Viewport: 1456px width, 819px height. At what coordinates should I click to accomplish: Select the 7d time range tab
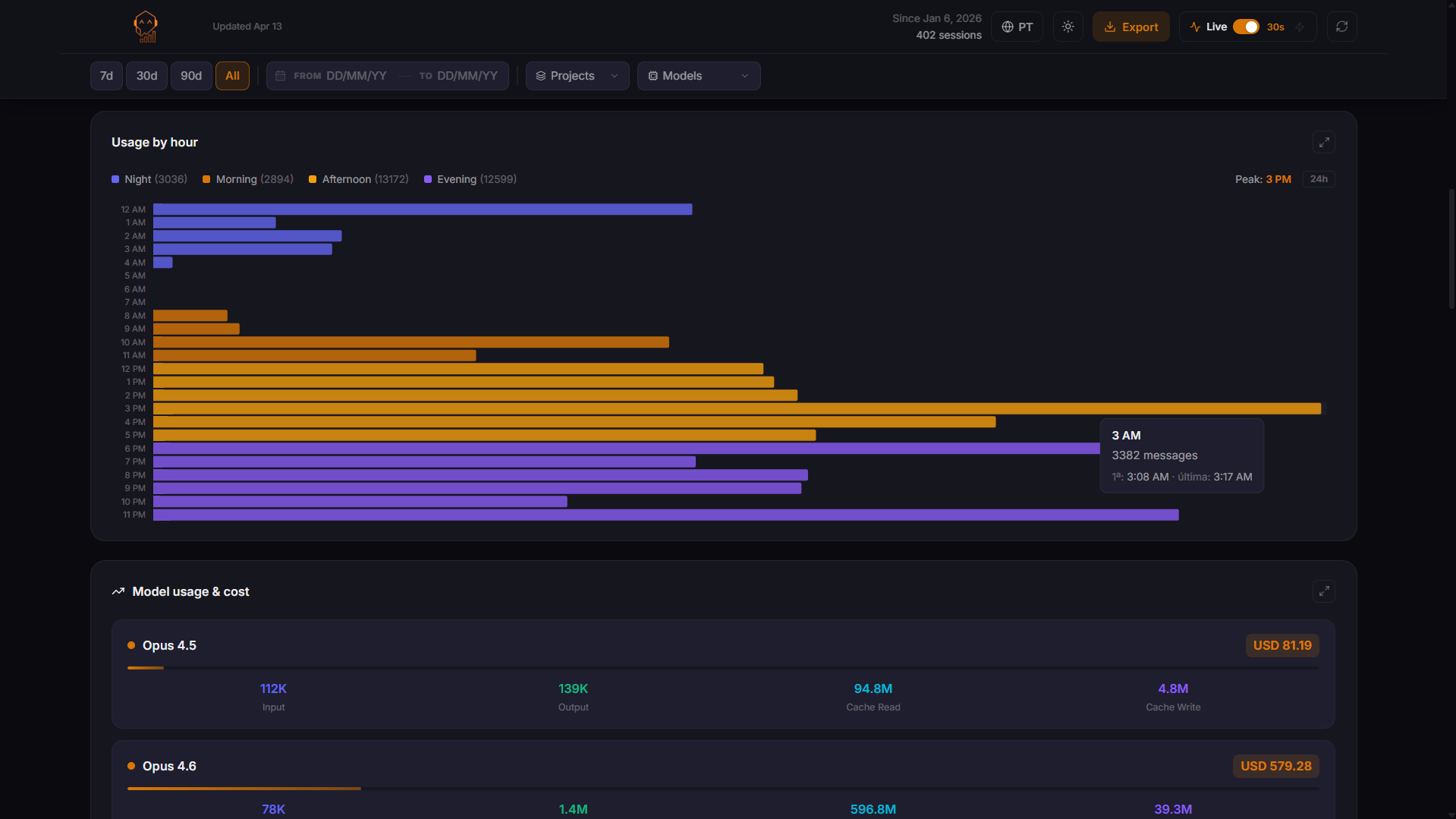106,76
